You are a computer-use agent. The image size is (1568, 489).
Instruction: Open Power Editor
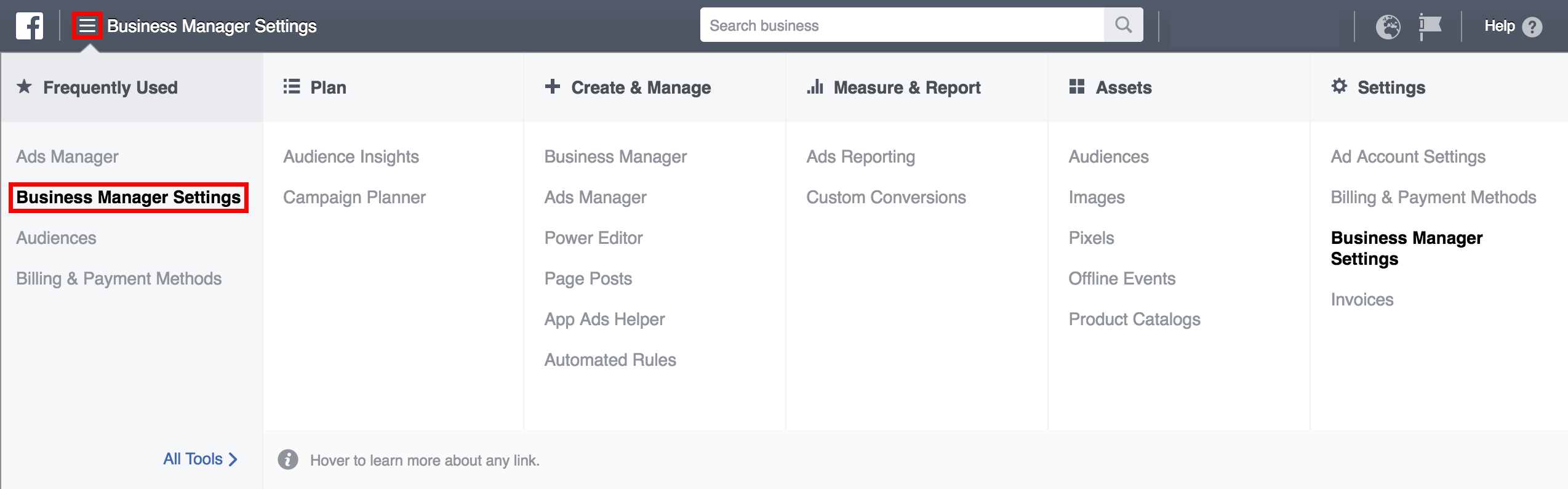593,238
